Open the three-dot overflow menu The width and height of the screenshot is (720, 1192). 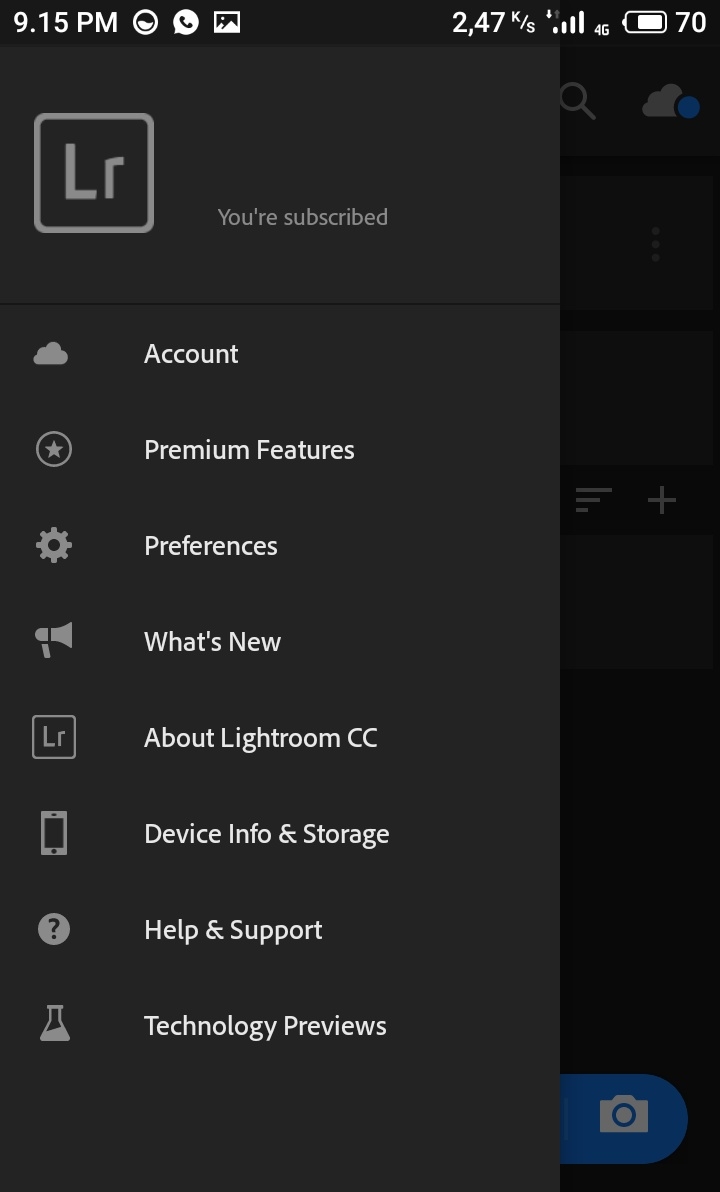(x=655, y=244)
